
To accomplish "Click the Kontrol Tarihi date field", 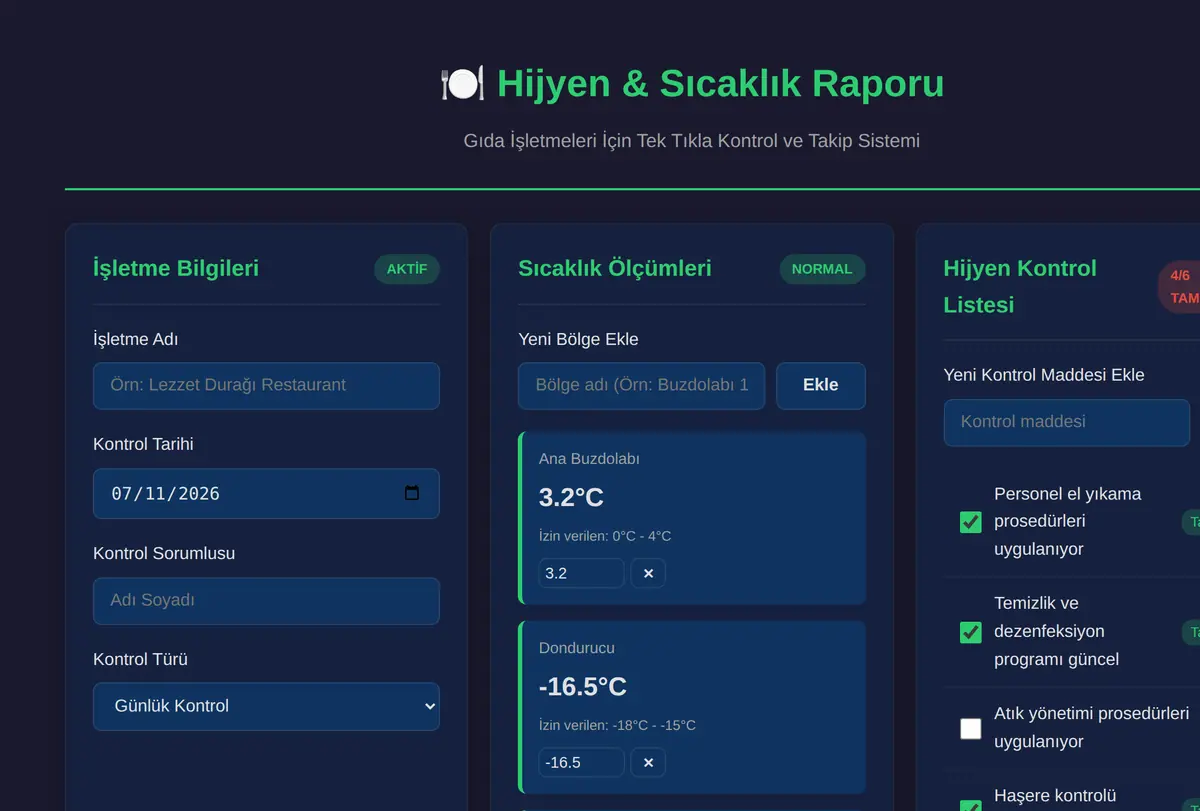I will [x=266, y=493].
